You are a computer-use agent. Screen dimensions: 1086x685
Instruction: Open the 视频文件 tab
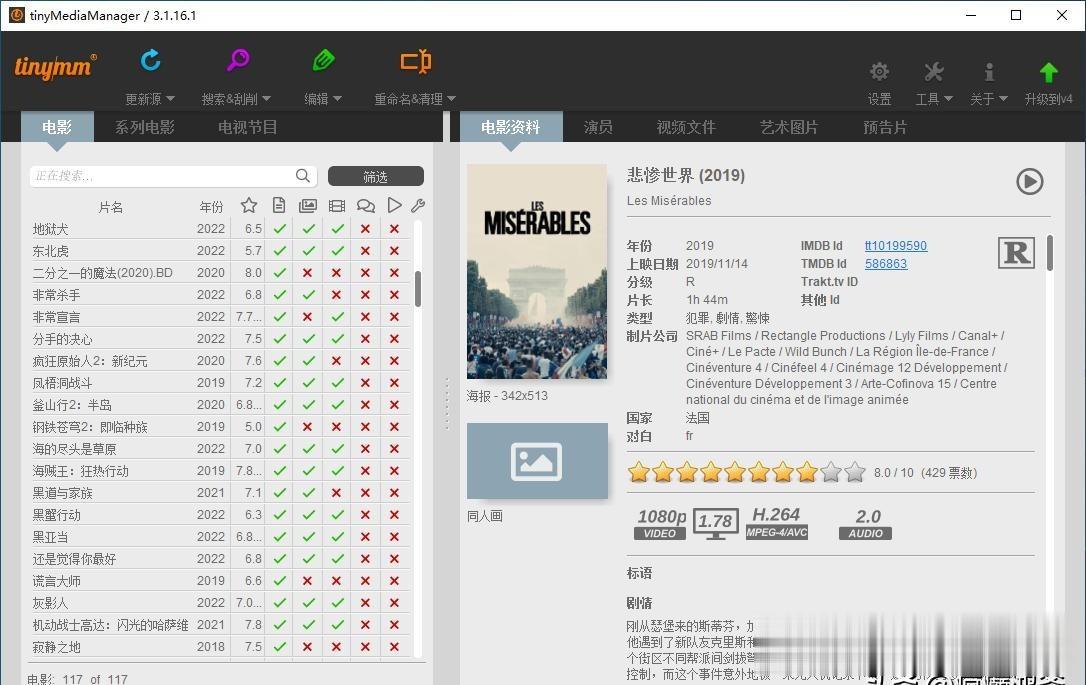click(x=686, y=127)
